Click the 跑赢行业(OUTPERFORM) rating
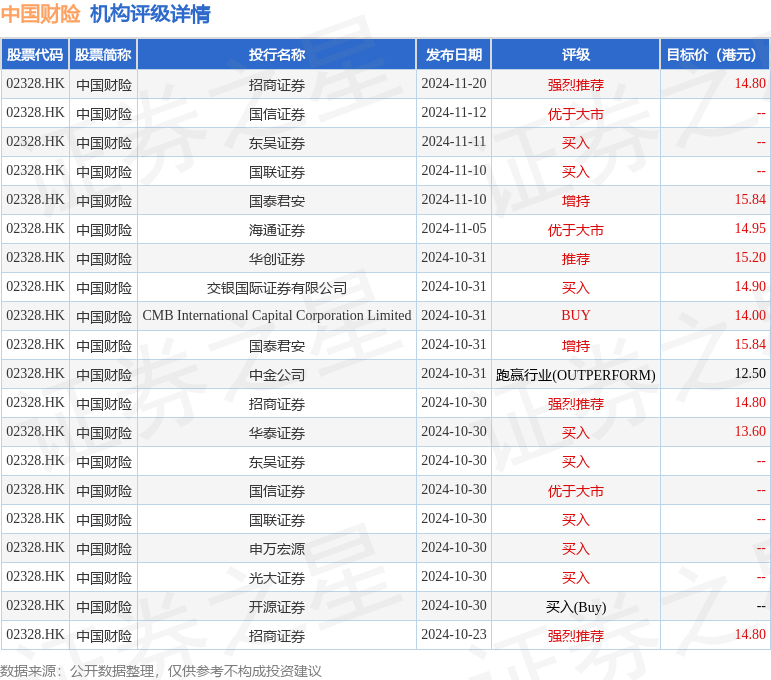This screenshot has height=680, width=771. 576,375
